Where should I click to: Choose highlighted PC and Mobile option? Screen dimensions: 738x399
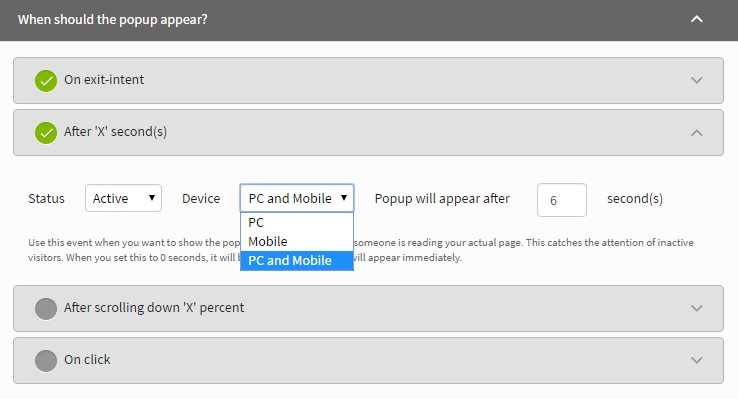(x=297, y=260)
